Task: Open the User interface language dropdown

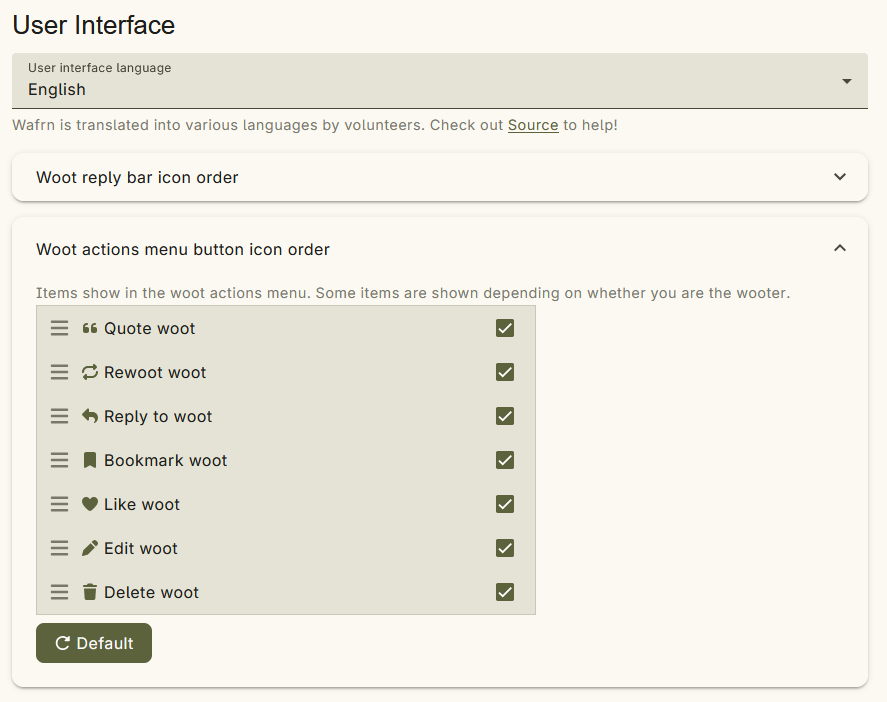Action: tap(846, 81)
